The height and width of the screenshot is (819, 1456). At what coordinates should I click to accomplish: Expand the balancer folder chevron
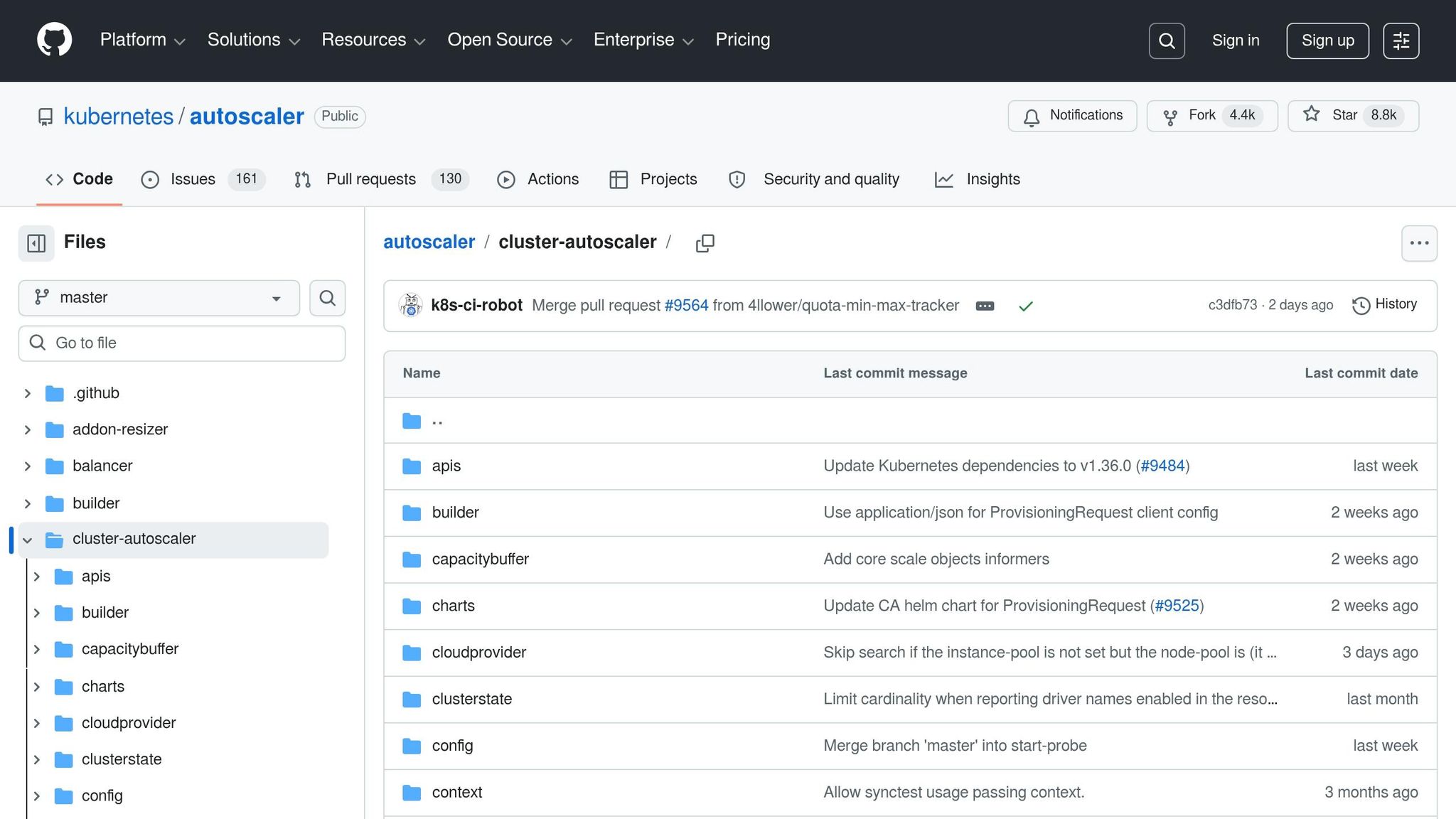tap(28, 466)
